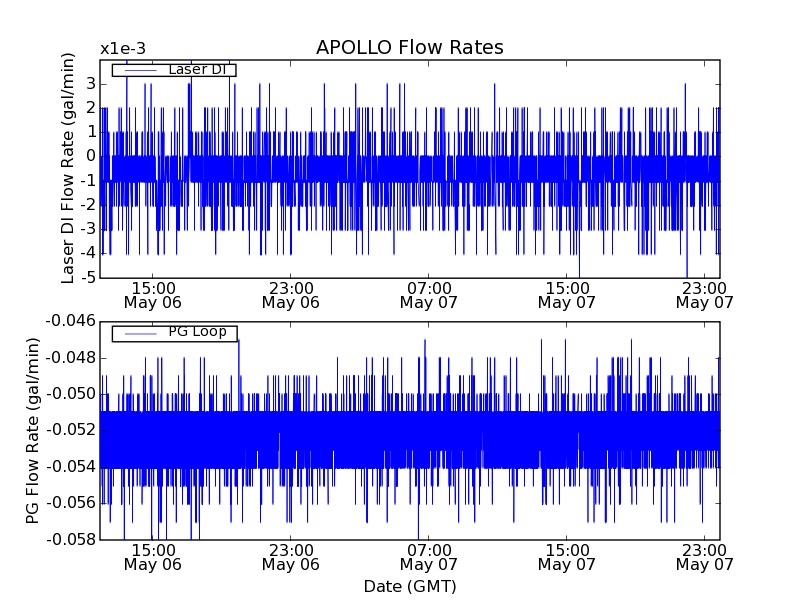Click bottom plot's "07:00 May 07" tick label
Screen dimensions: 800x600
(428, 557)
